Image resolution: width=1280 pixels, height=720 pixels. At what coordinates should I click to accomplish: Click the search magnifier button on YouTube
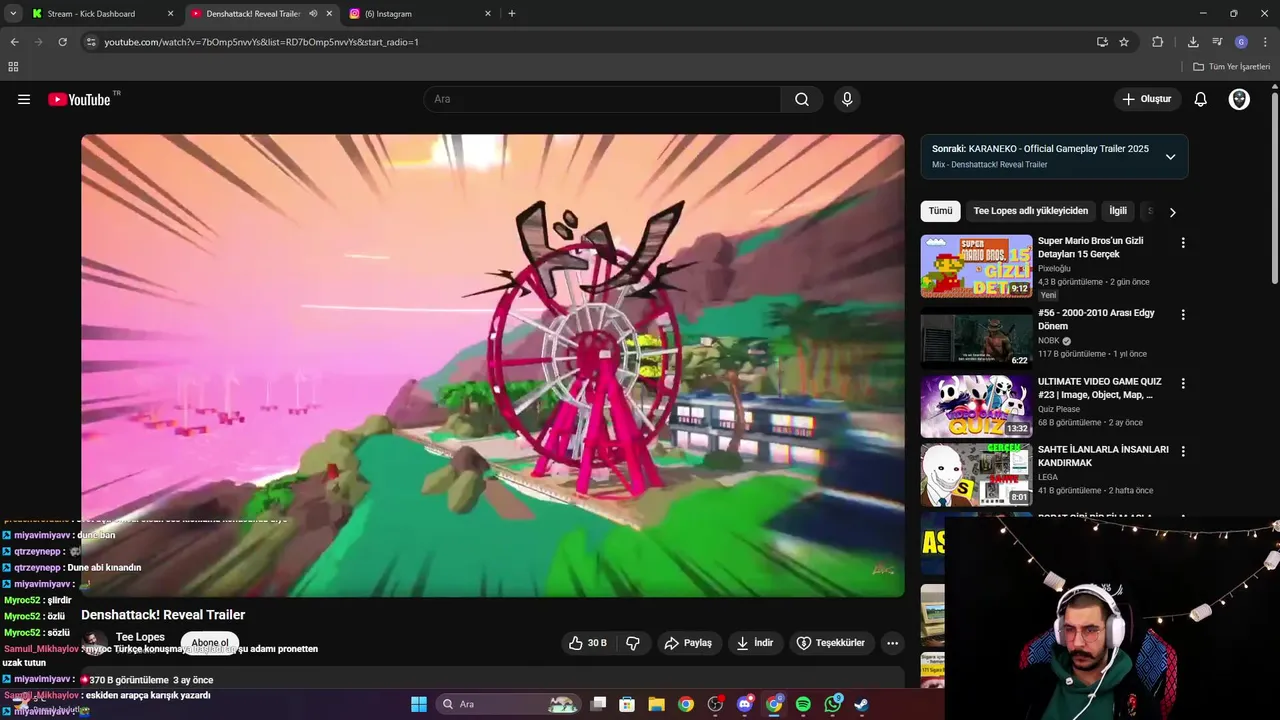click(x=802, y=99)
